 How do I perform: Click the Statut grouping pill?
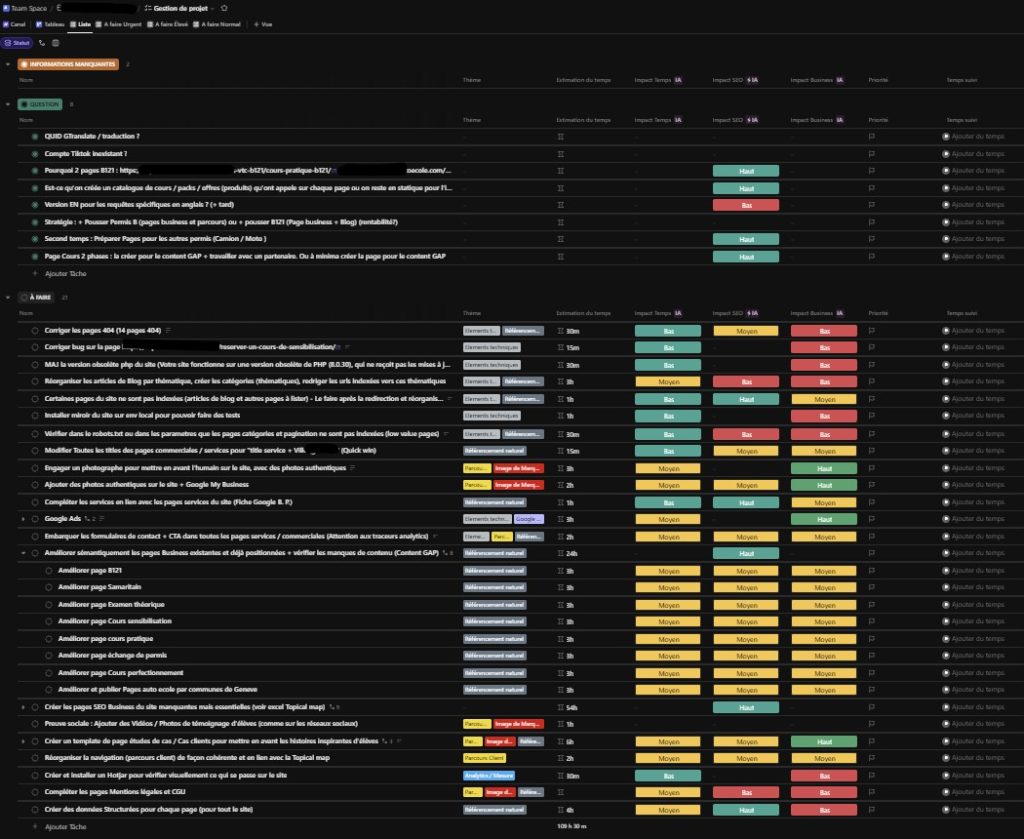click(17, 42)
